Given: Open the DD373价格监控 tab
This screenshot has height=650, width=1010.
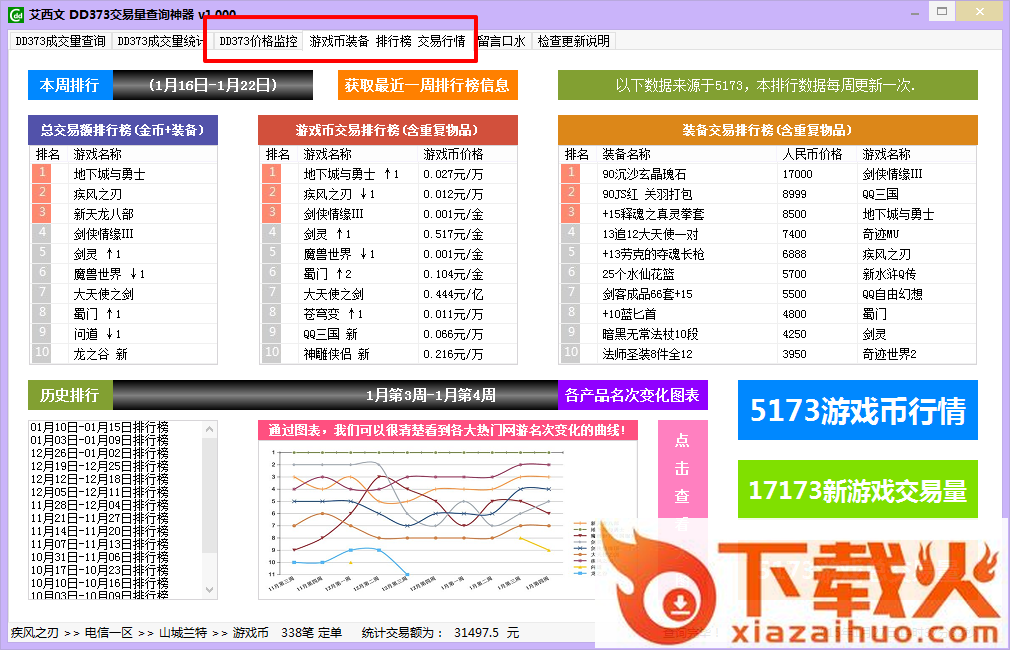Looking at the screenshot, I should coord(258,41).
